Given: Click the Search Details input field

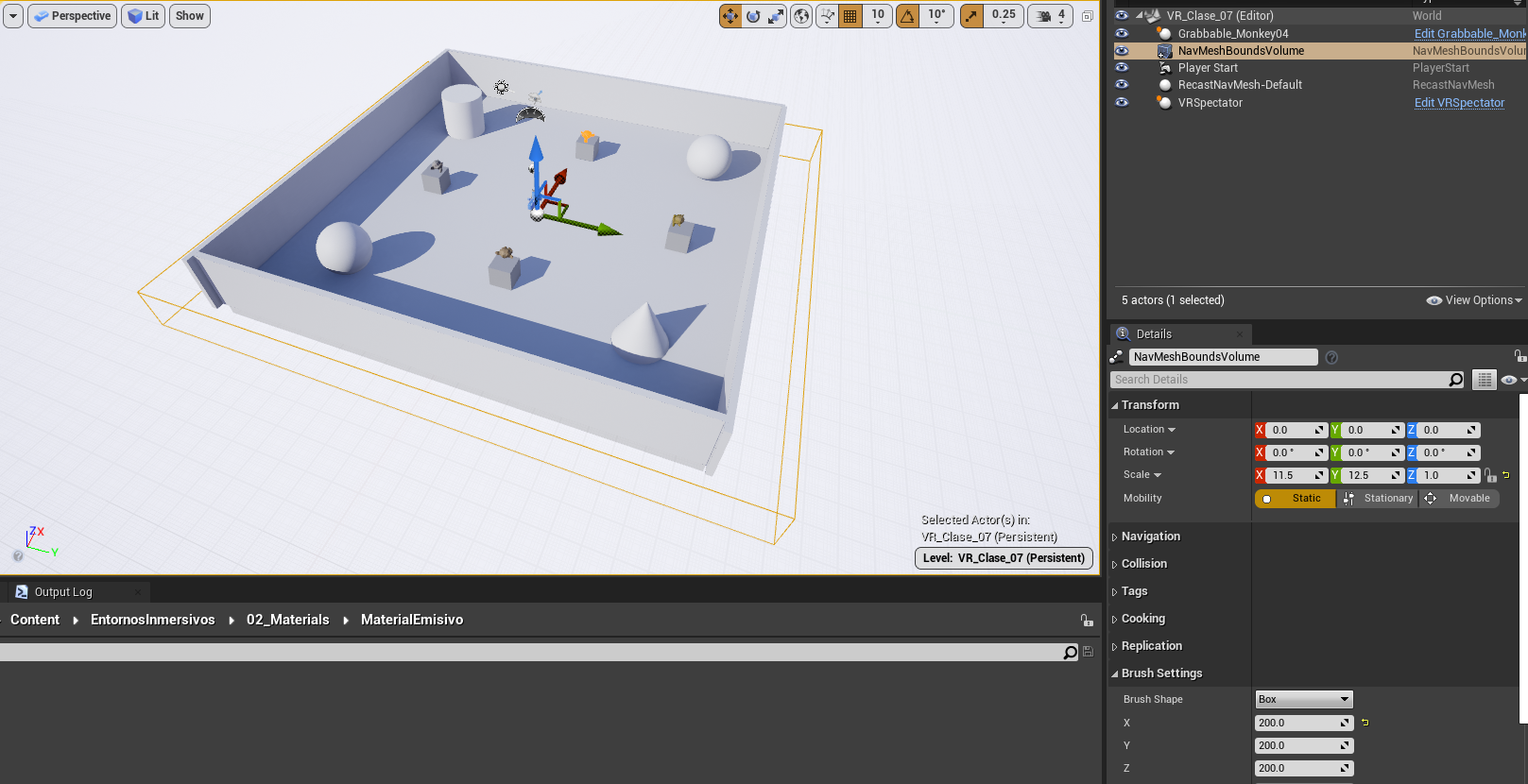Looking at the screenshot, I should (1279, 380).
